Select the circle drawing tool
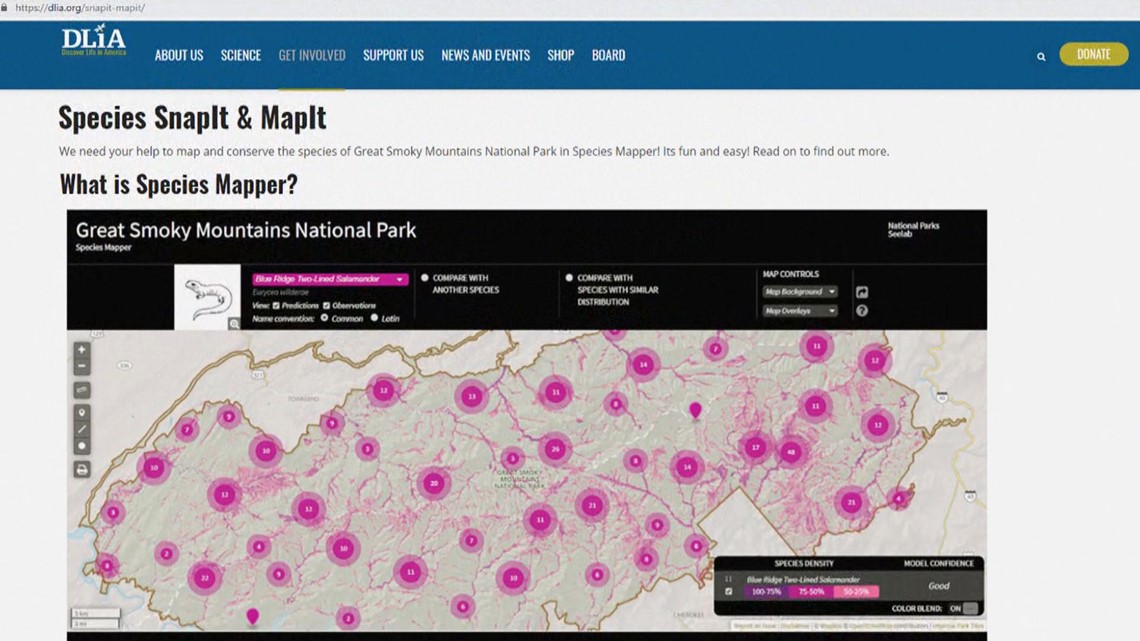The width and height of the screenshot is (1140, 641). pos(82,446)
